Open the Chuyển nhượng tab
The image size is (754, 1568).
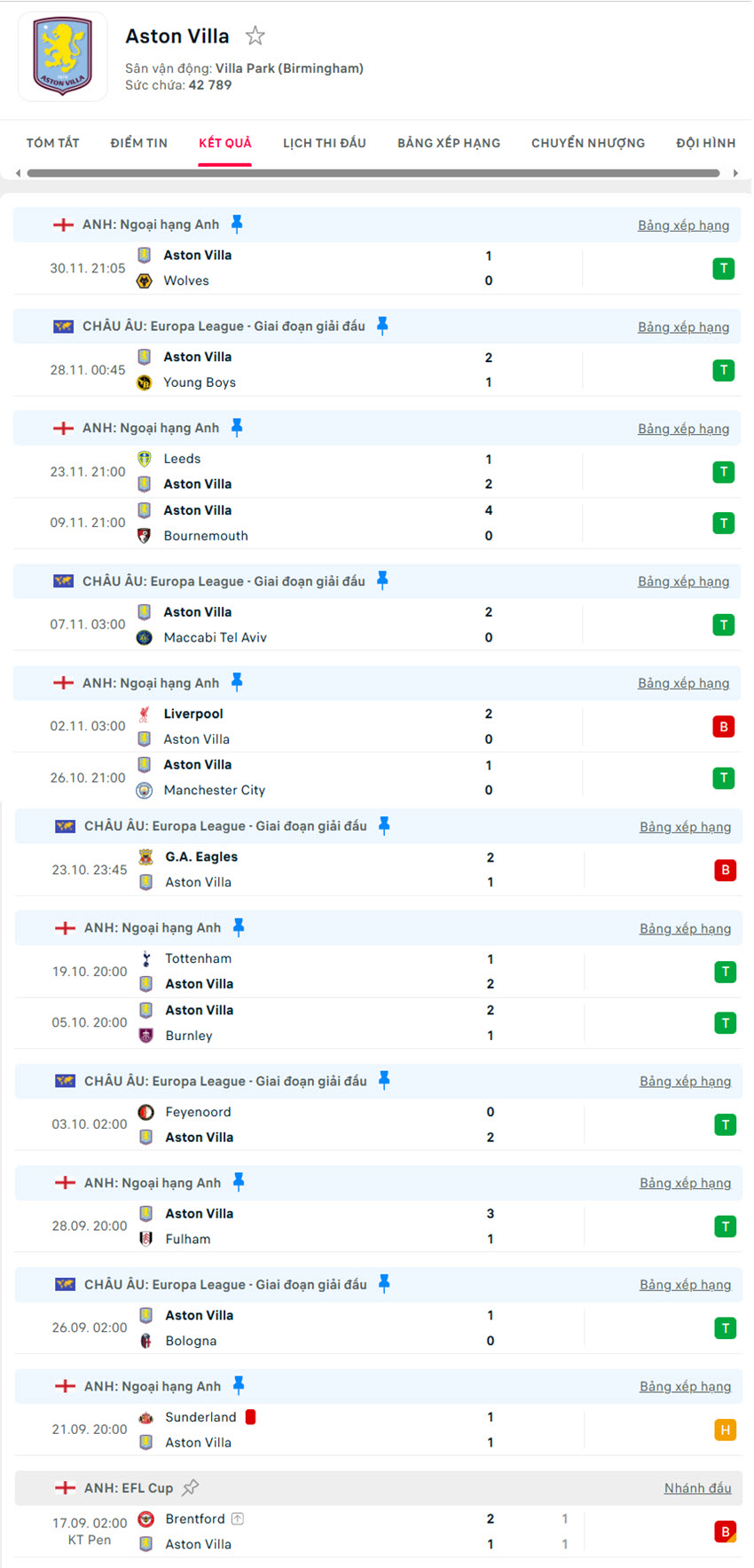[x=588, y=143]
